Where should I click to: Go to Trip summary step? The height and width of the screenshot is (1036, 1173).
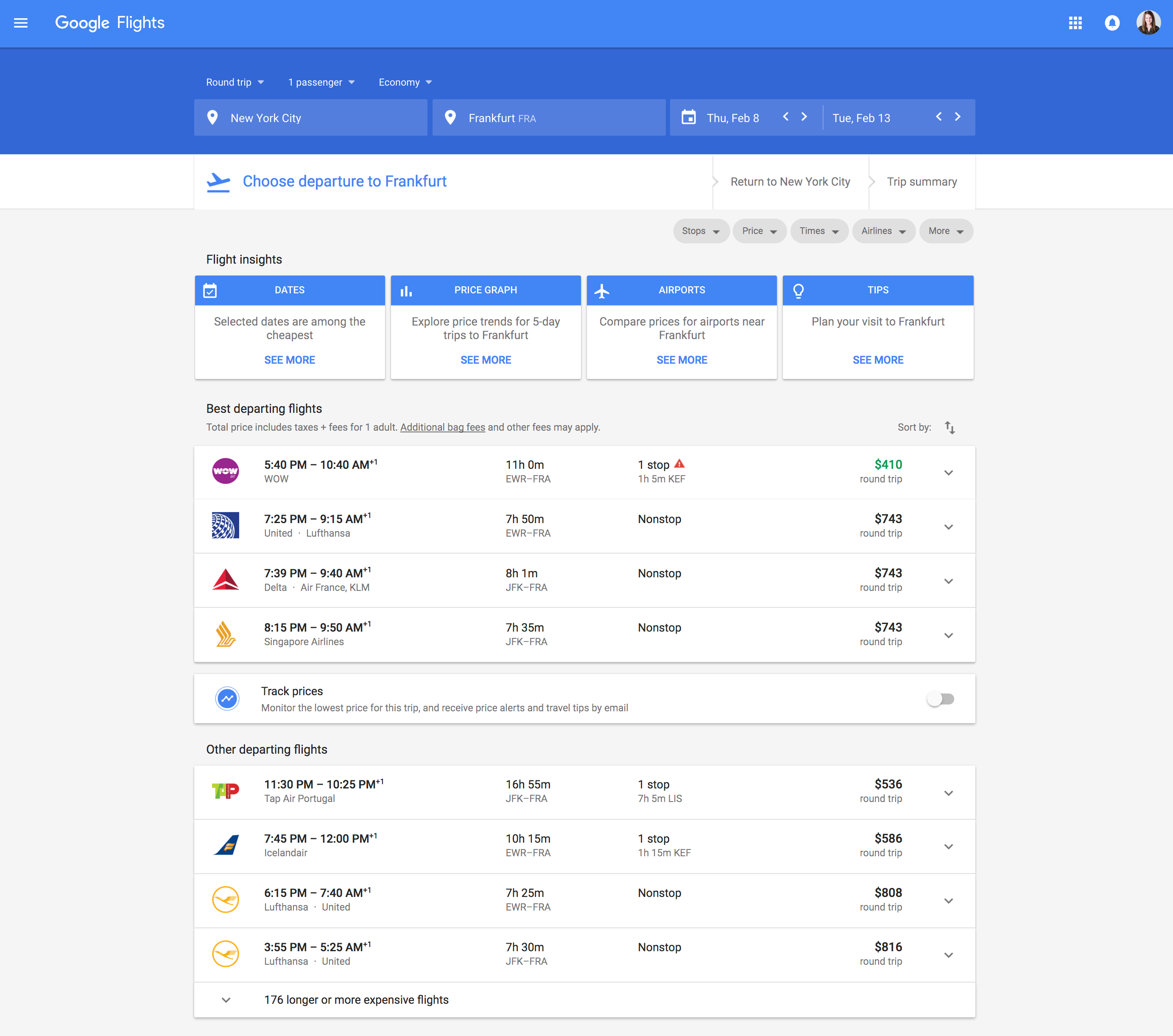(x=921, y=182)
